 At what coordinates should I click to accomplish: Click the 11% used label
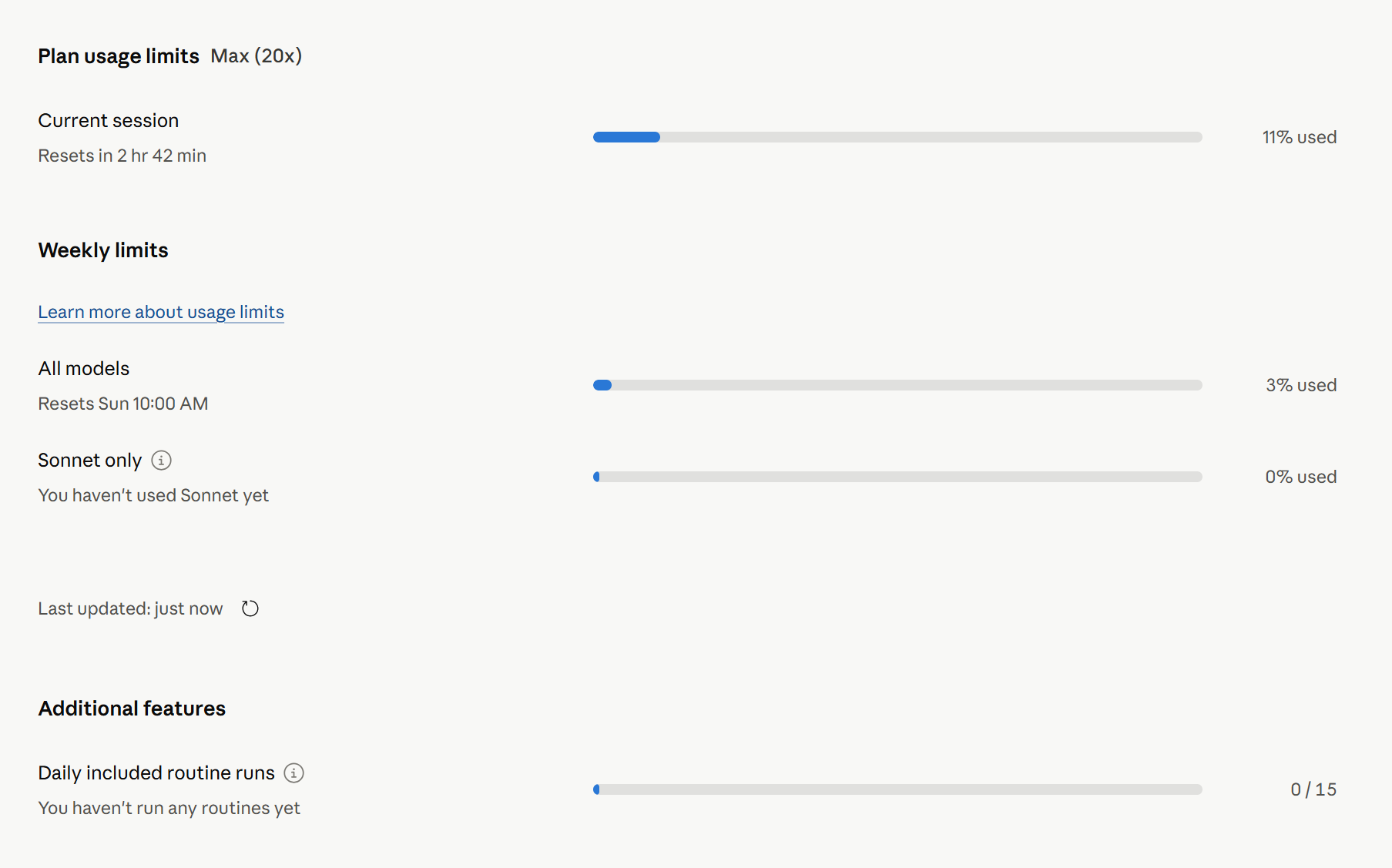click(x=1300, y=137)
